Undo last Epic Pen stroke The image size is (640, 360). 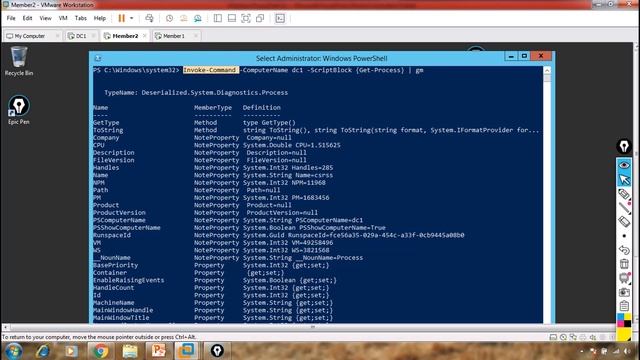624,250
